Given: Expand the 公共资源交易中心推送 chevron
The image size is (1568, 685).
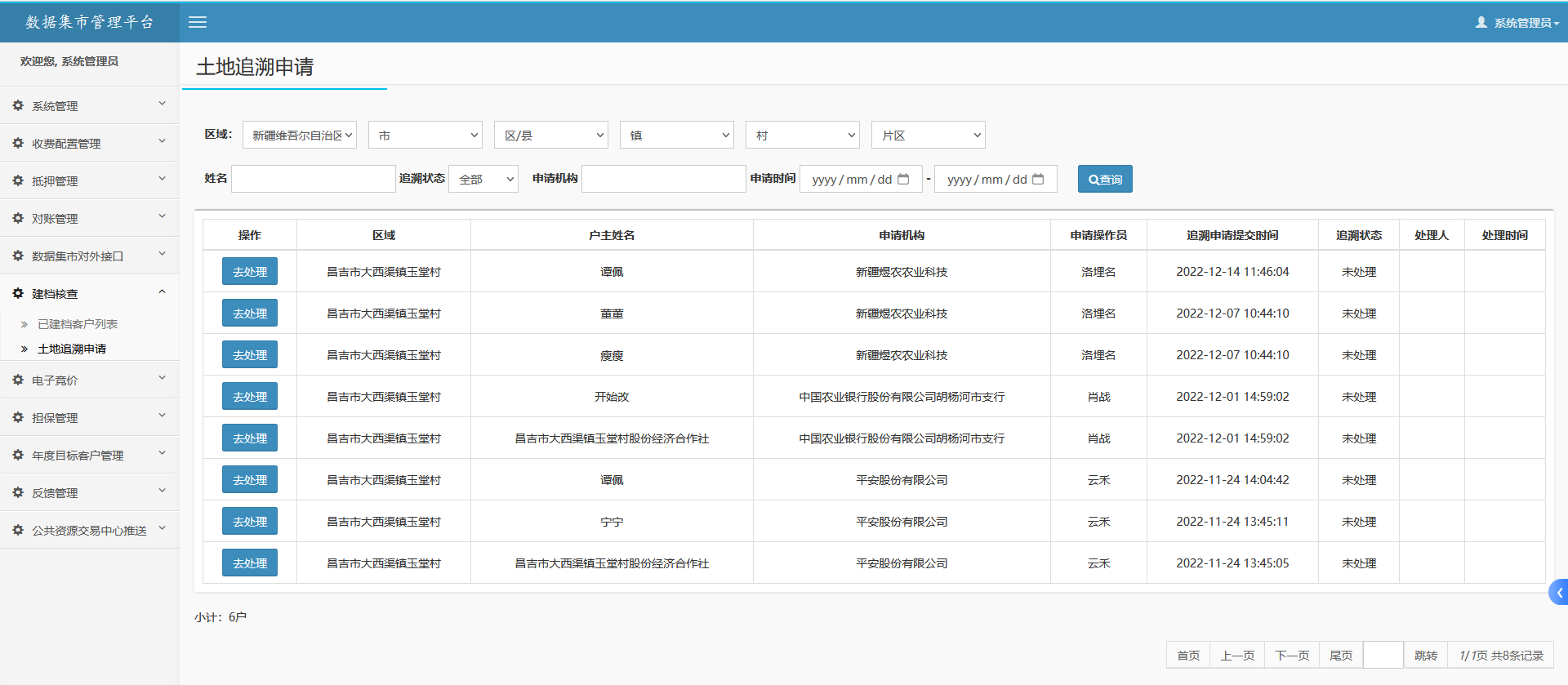Looking at the screenshot, I should (162, 528).
